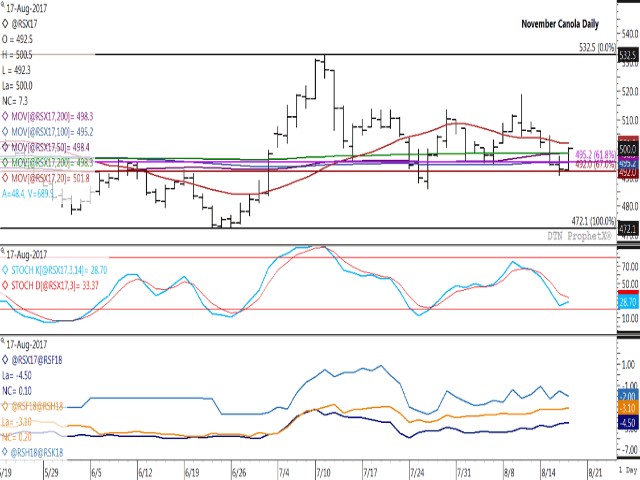This screenshot has width=640, height=480.
Task: Click the 8/14 date on the time axis
Action: point(549,473)
